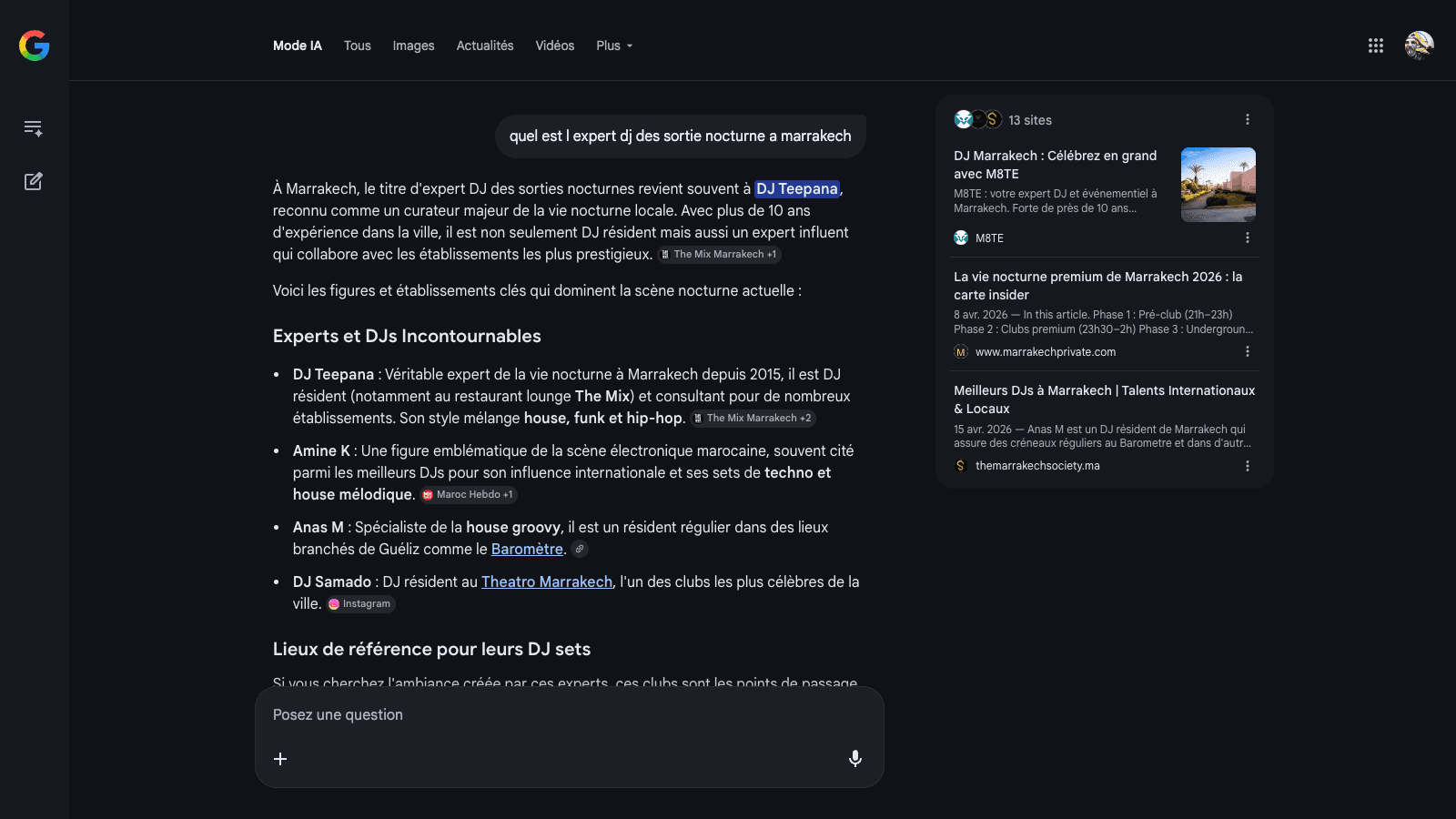1456x819 pixels.
Task: Open the Maroc Hebdo +1 source chip
Action: point(469,495)
